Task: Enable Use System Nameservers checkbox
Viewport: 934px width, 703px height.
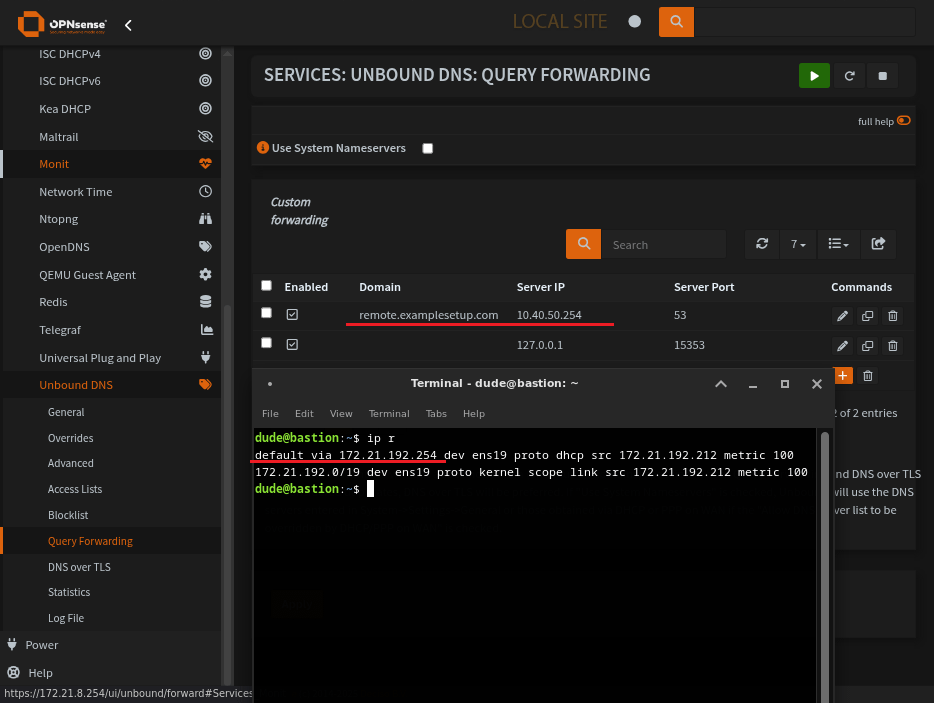Action: [428, 148]
